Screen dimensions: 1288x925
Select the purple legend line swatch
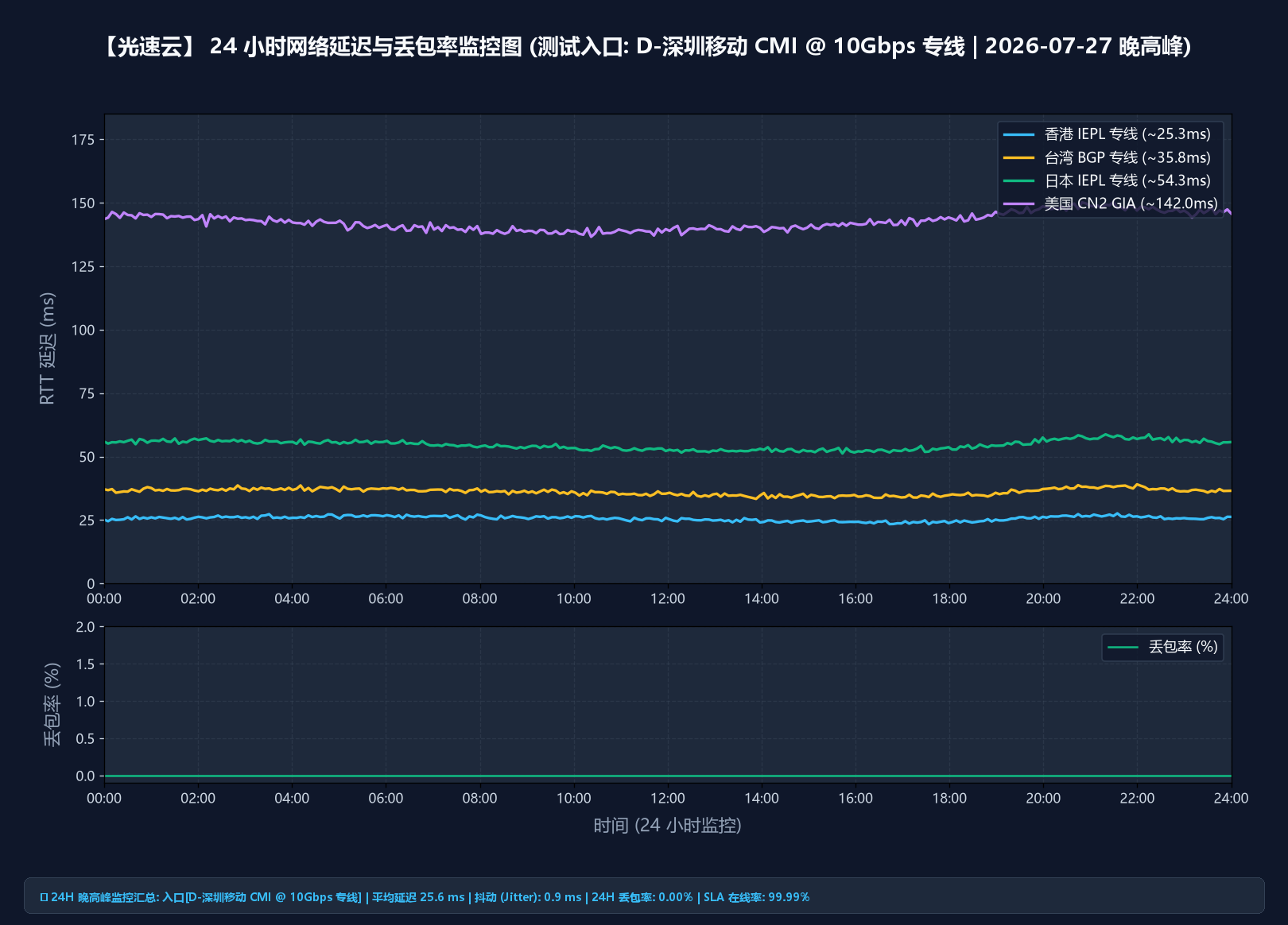pyautogui.click(x=1019, y=203)
